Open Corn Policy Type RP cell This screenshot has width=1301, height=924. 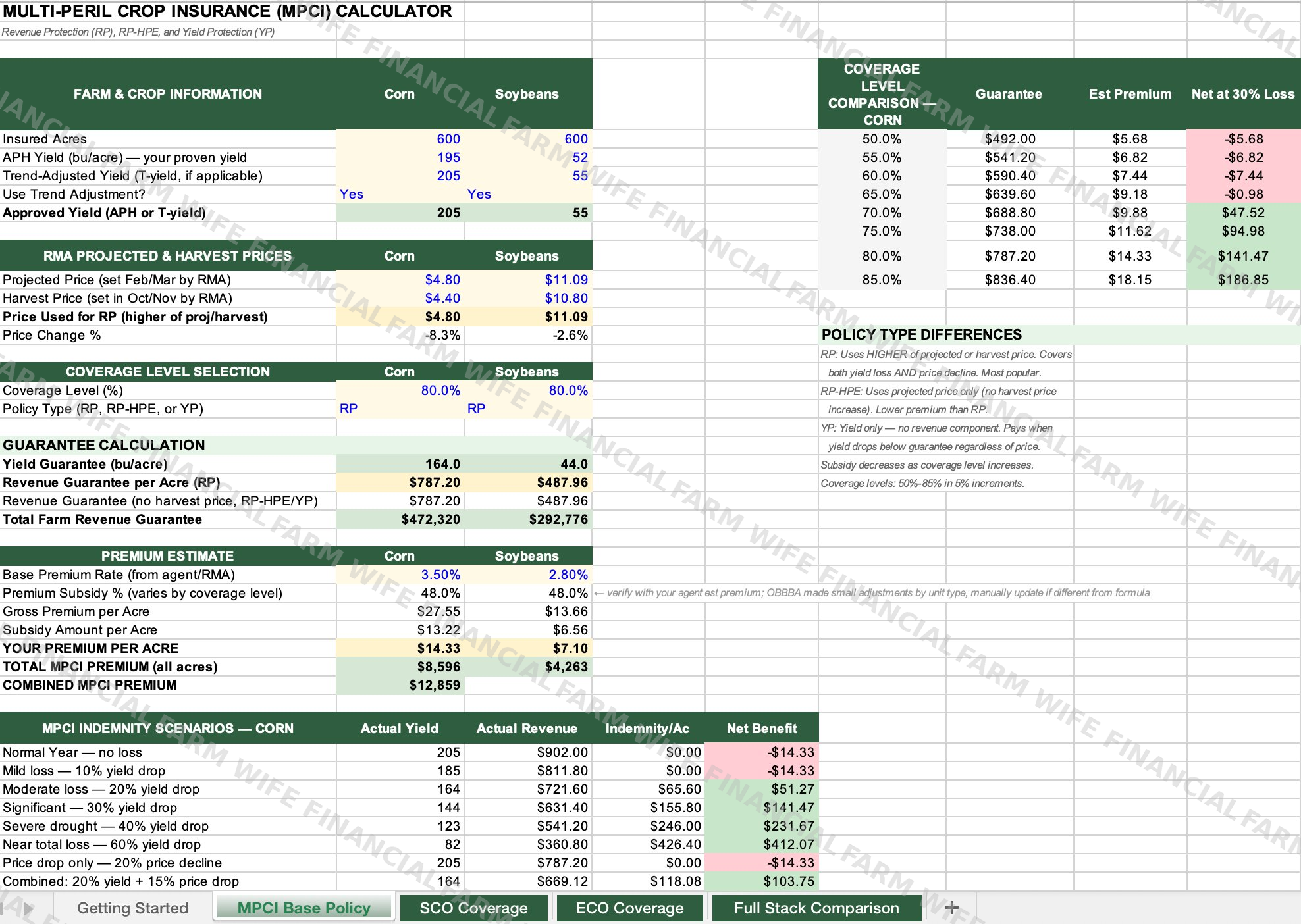pyautogui.click(x=400, y=409)
